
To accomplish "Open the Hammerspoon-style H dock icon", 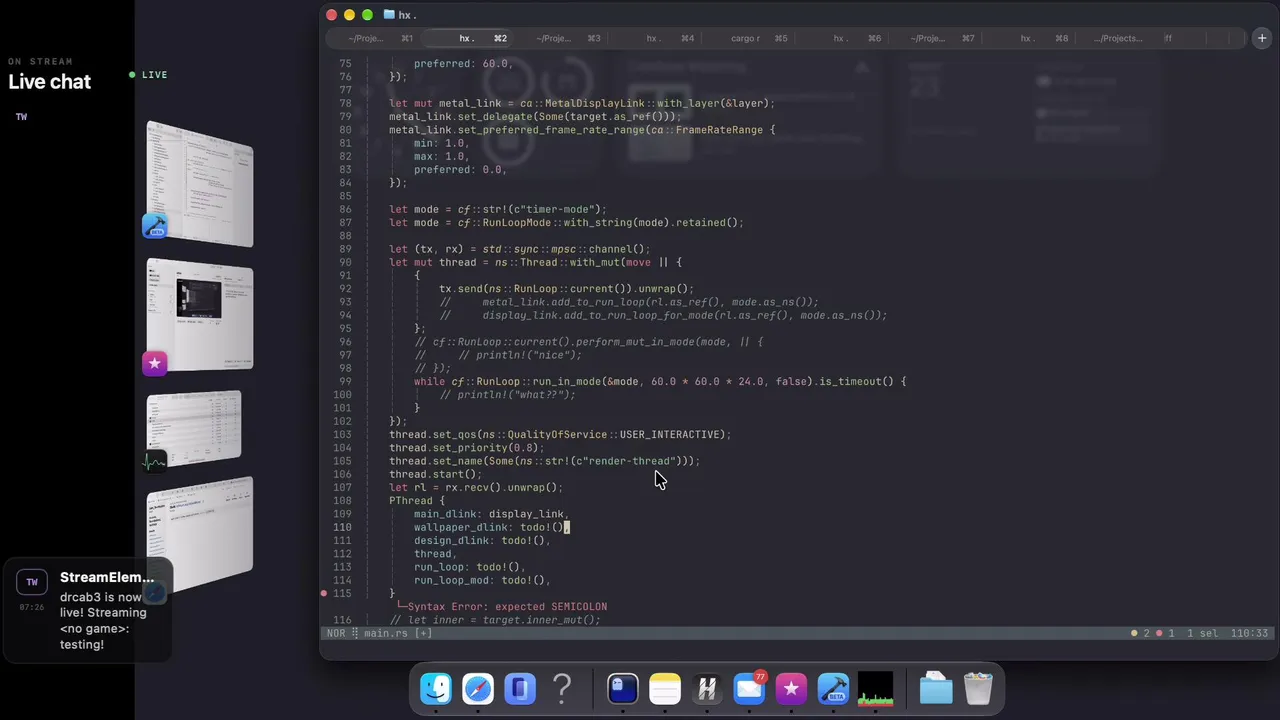I will (x=707, y=689).
